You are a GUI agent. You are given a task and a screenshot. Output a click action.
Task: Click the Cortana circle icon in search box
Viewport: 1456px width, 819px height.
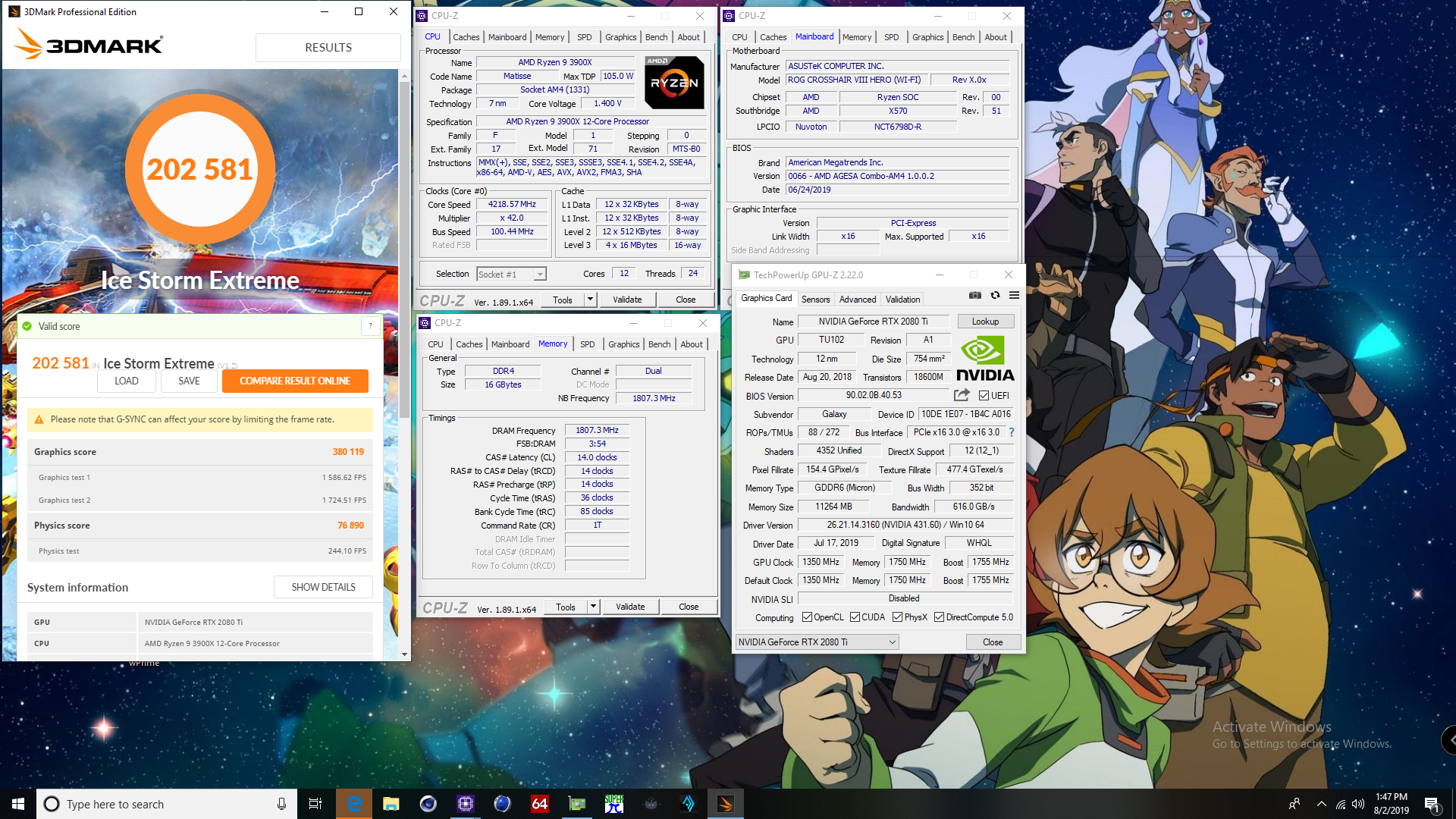(51, 804)
